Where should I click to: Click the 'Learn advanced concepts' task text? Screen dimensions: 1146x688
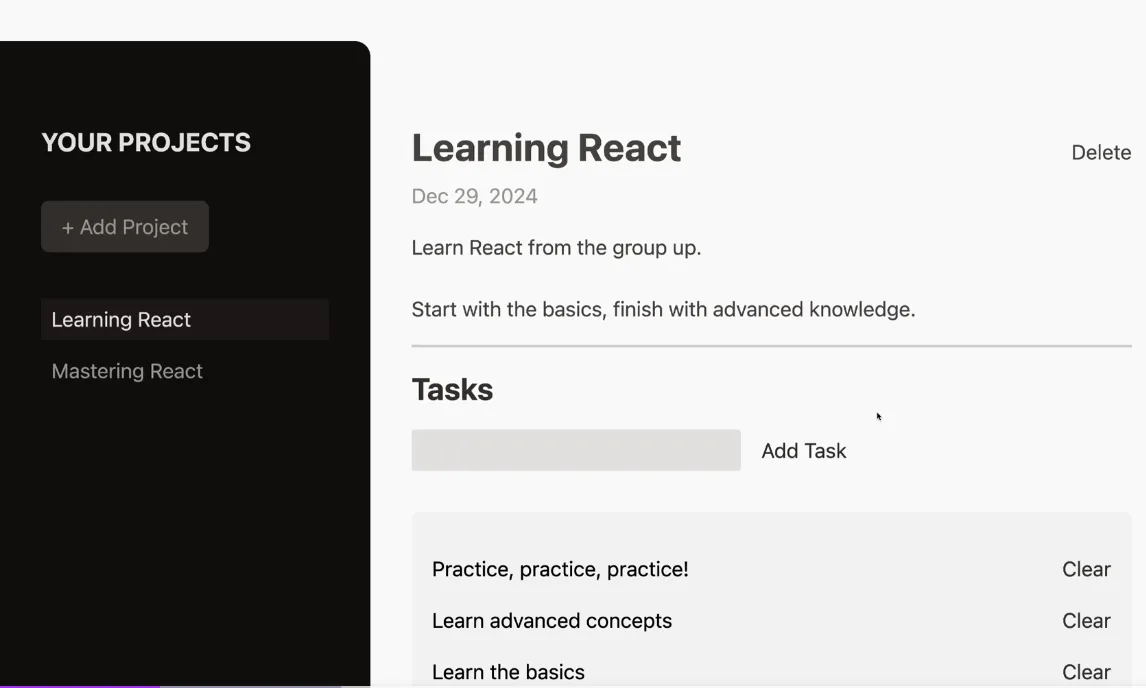tap(552, 621)
